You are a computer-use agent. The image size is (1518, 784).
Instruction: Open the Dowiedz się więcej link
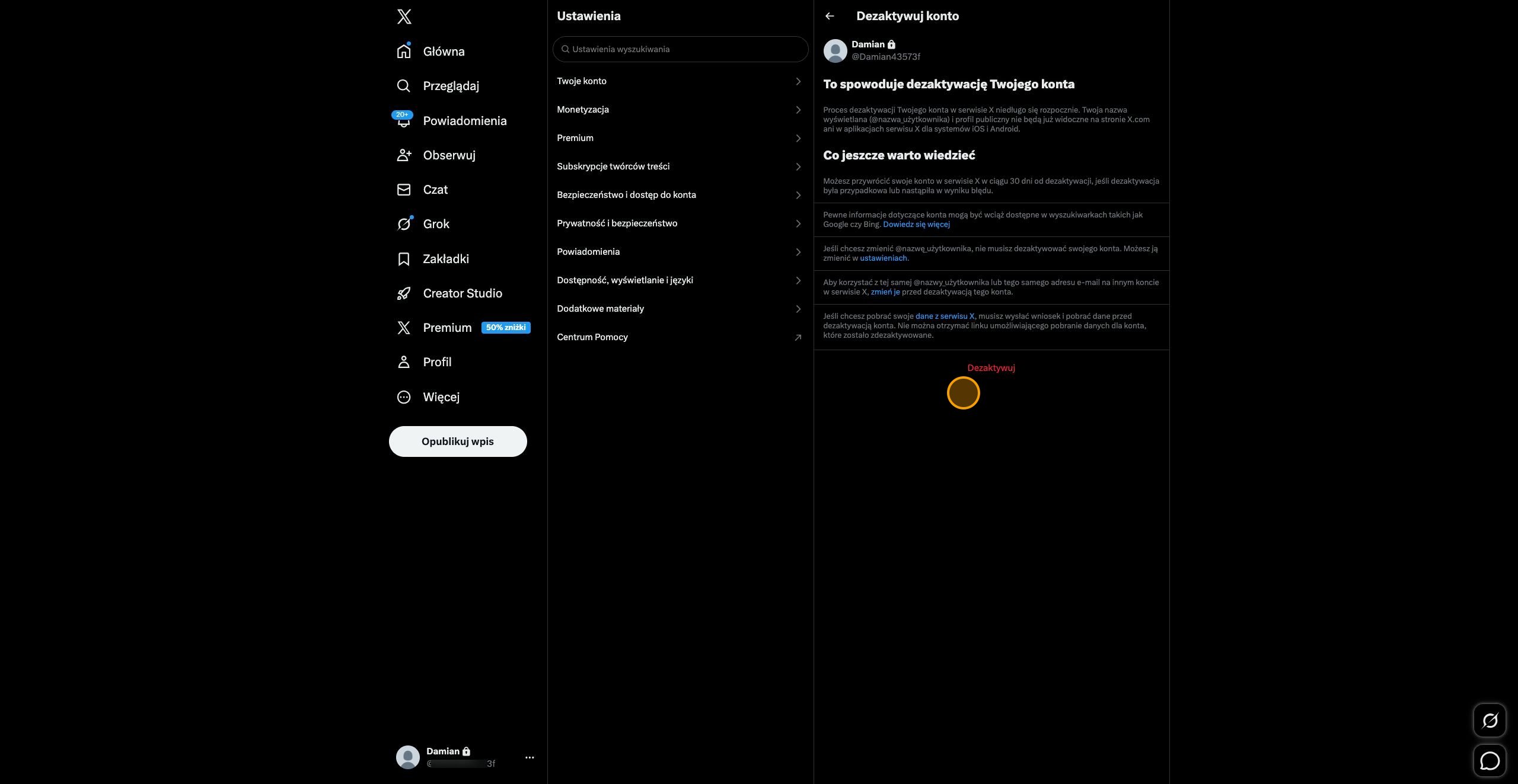pos(916,225)
